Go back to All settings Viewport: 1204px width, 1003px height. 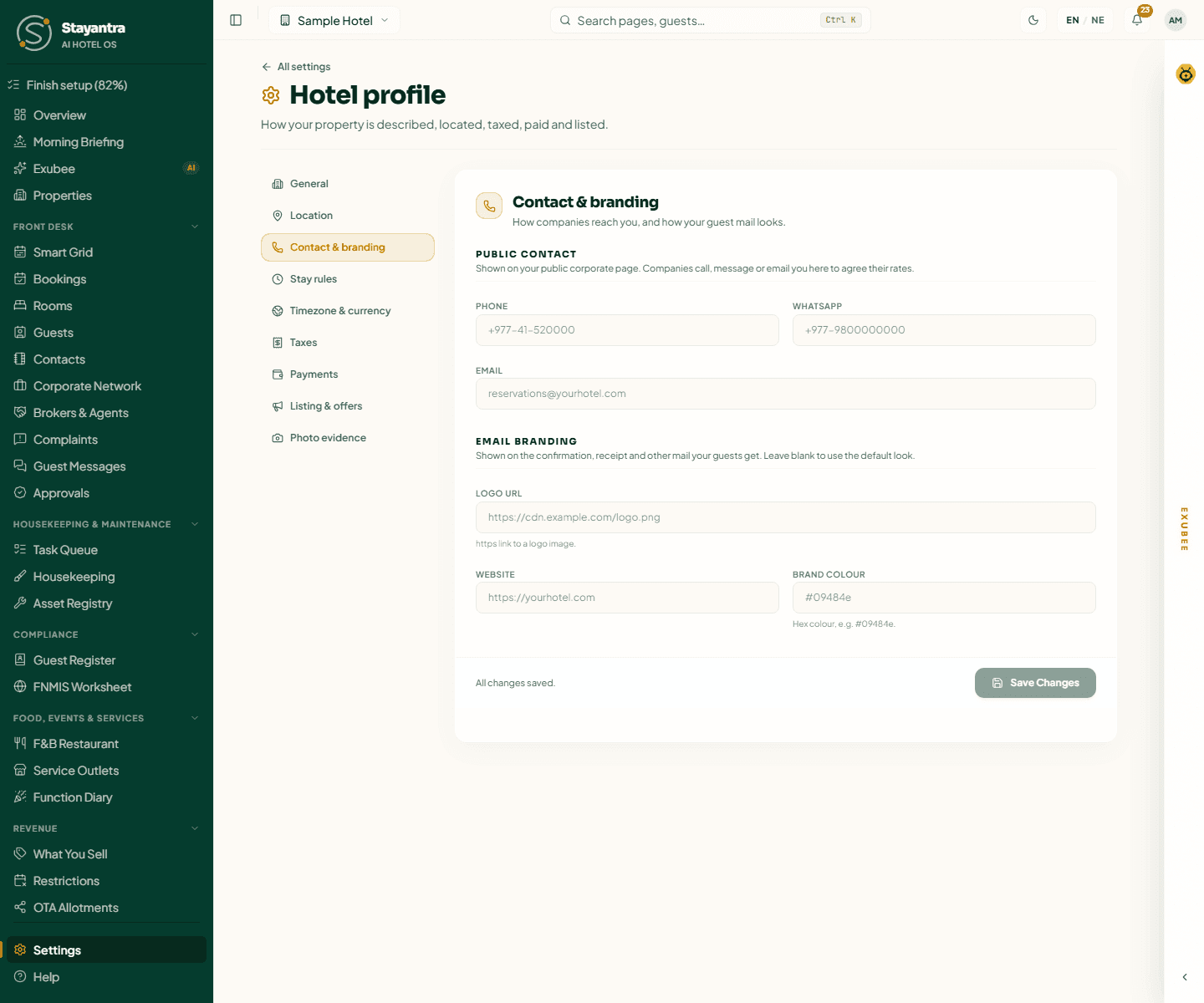[x=296, y=67]
